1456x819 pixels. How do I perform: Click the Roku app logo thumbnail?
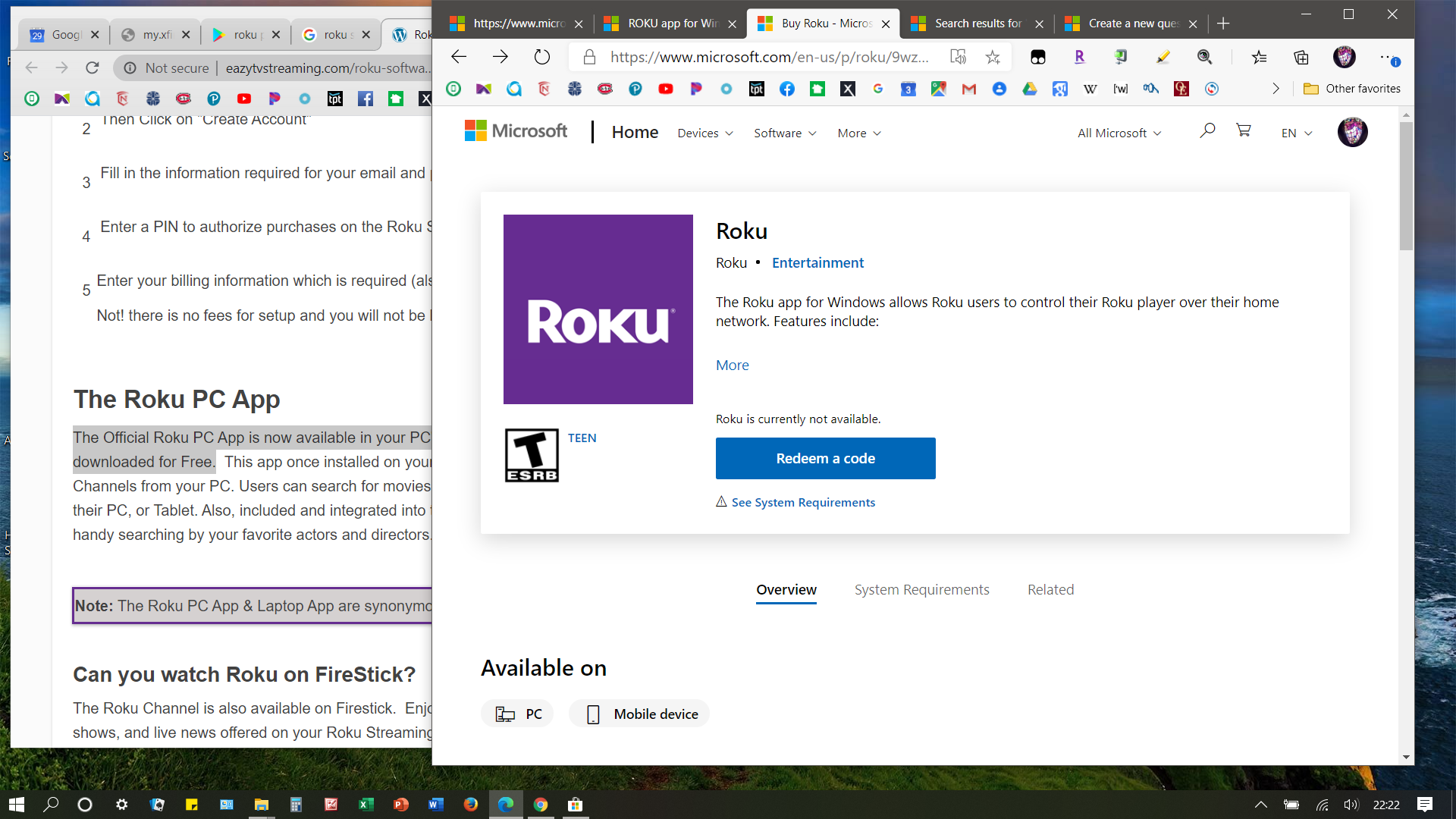click(x=598, y=309)
